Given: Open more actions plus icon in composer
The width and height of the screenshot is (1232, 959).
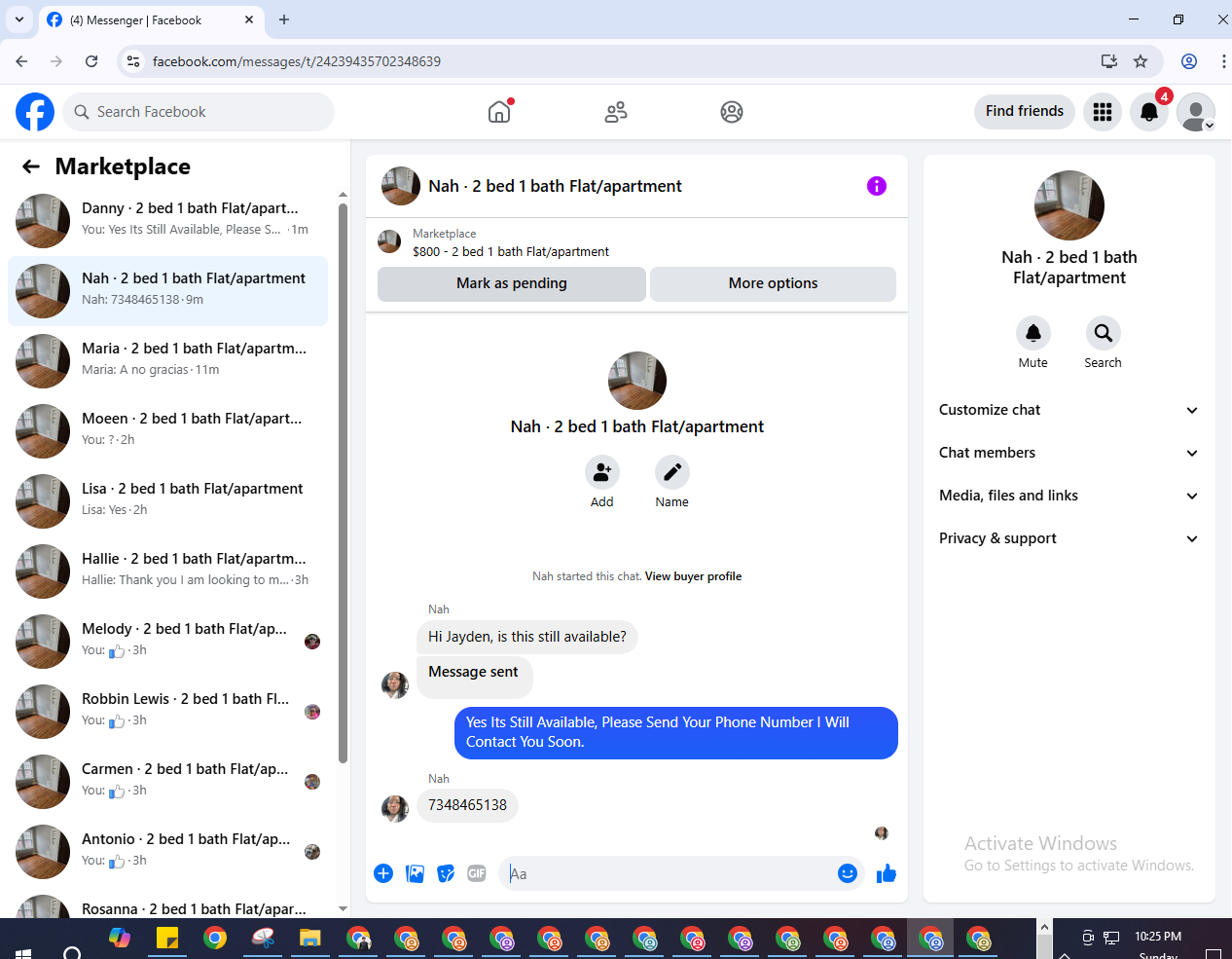Looking at the screenshot, I should click(x=383, y=873).
